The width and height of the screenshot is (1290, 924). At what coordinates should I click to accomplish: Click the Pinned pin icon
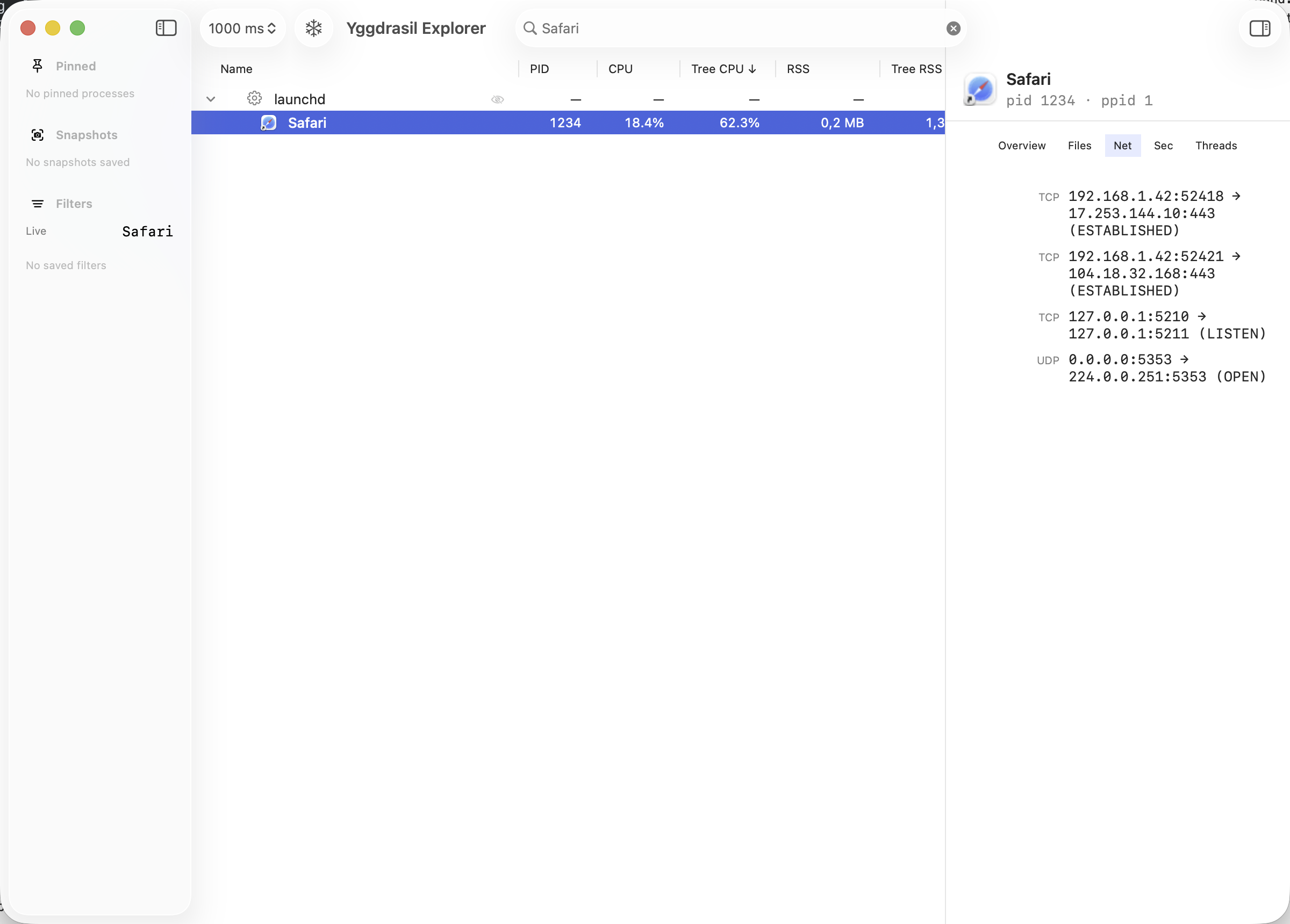click(x=38, y=66)
